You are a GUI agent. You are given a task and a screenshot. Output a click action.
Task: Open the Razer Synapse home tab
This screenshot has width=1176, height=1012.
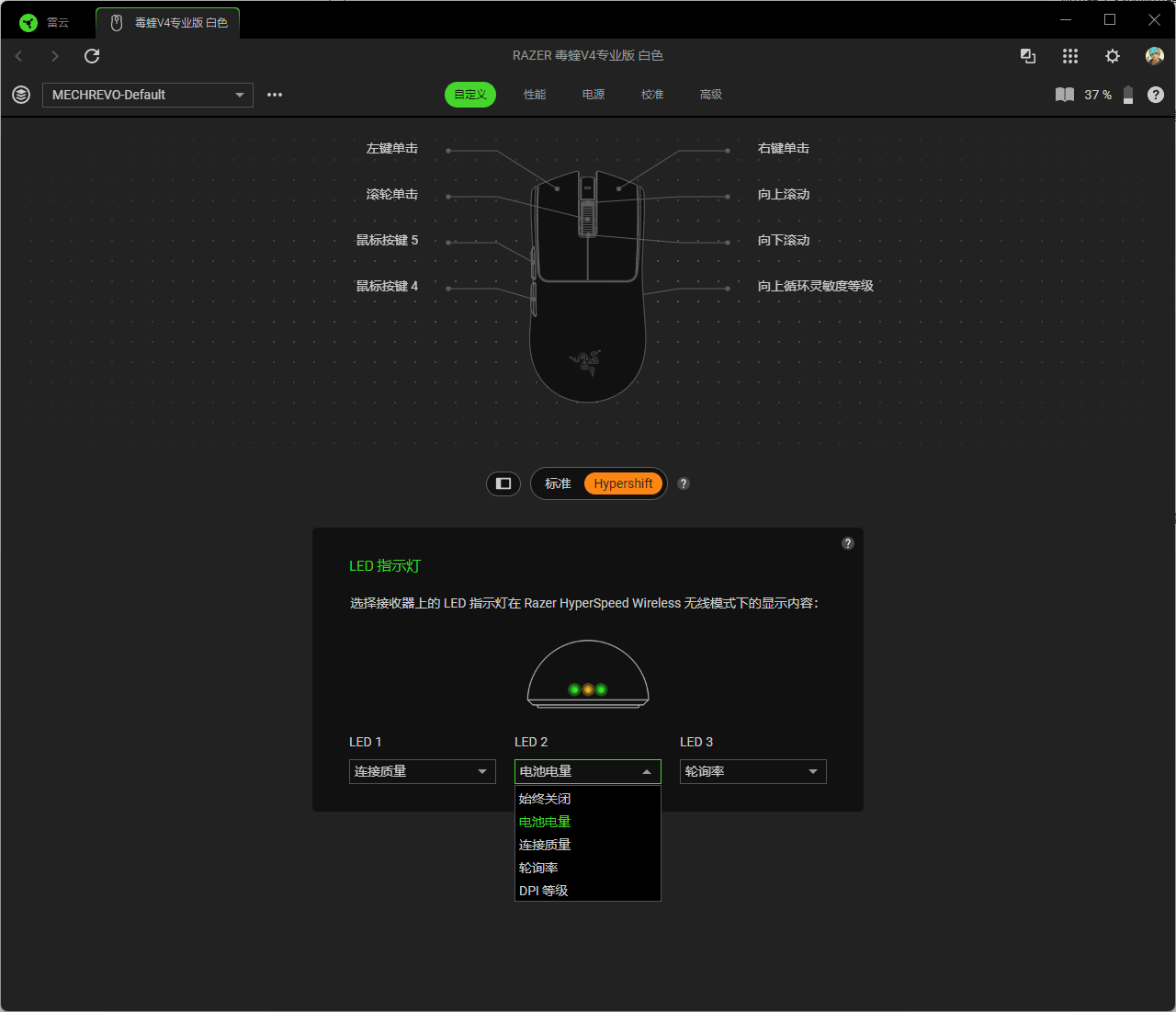[x=44, y=22]
